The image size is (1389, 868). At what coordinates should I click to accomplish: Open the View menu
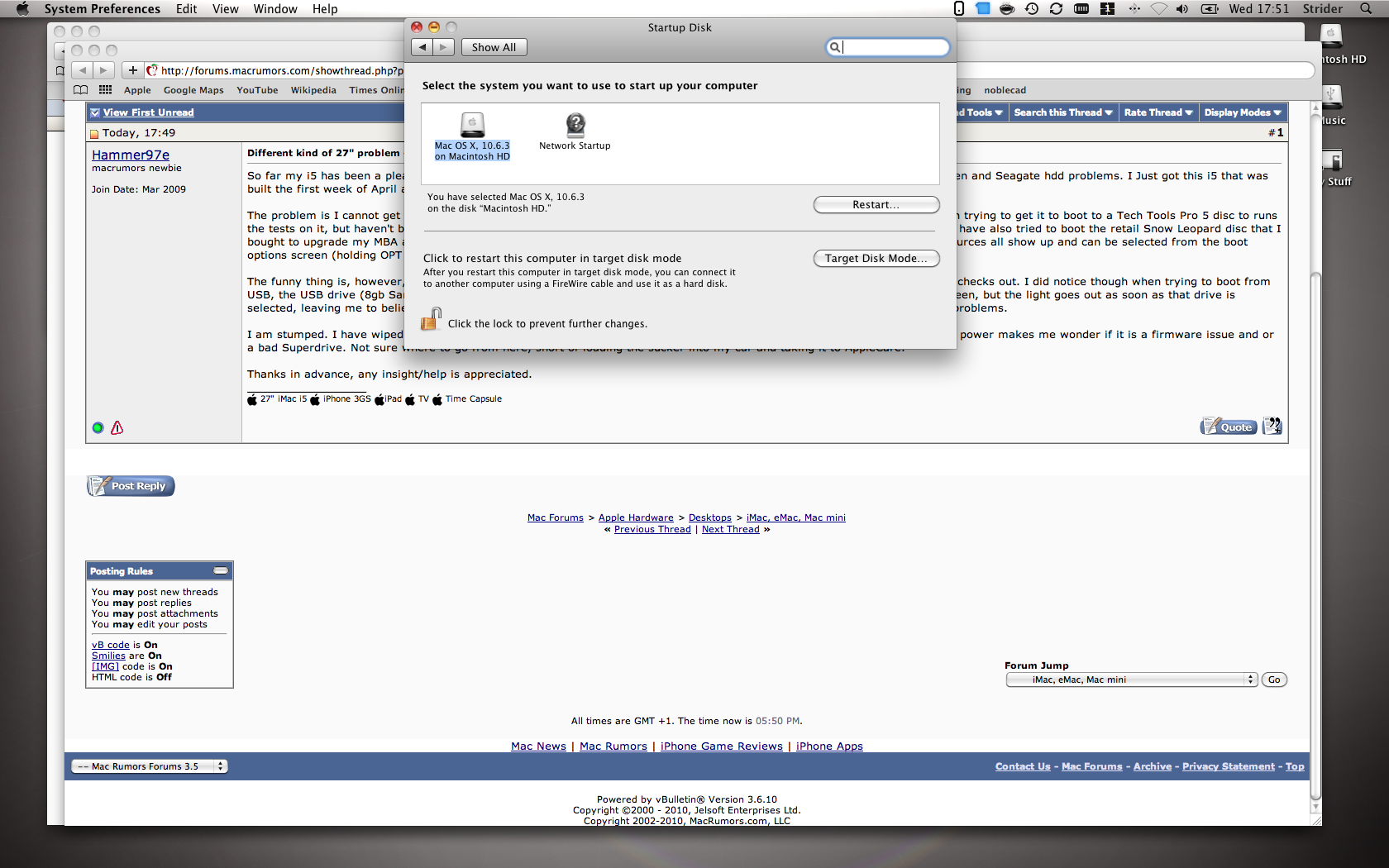pos(225,9)
